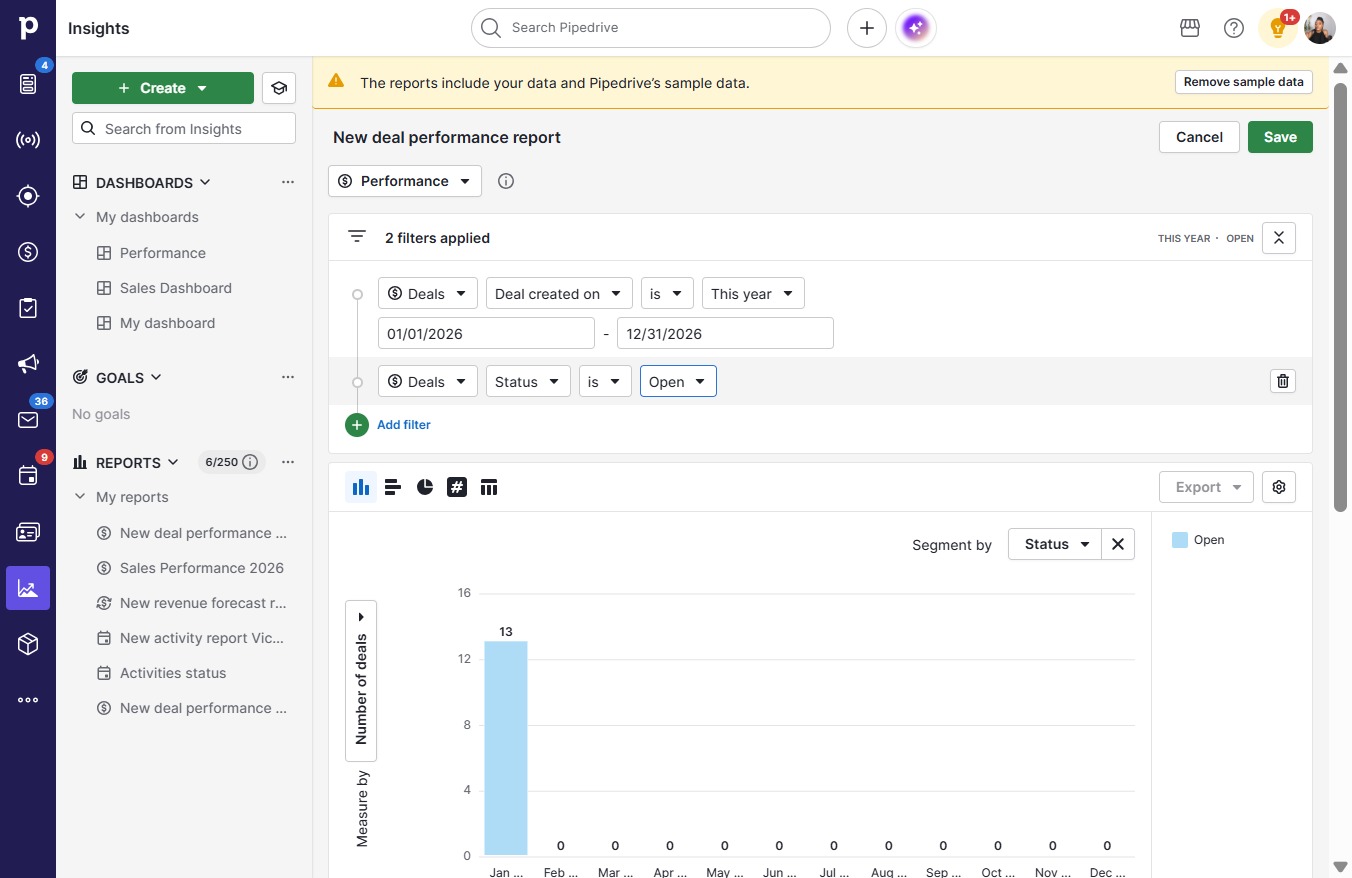Open the Sales Dashboard
This screenshot has width=1352, height=878.
click(176, 288)
